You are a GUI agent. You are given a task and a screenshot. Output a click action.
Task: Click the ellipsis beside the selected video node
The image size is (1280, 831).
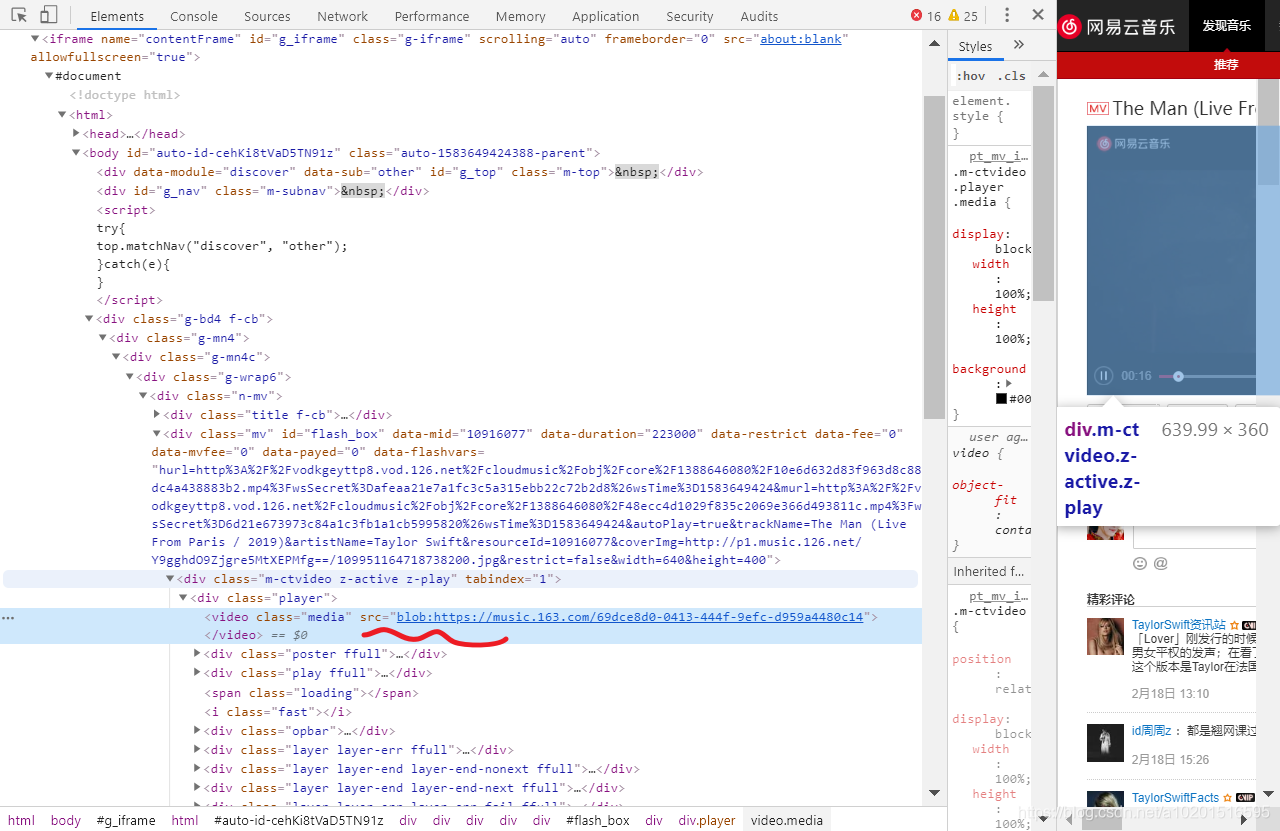click(9, 618)
